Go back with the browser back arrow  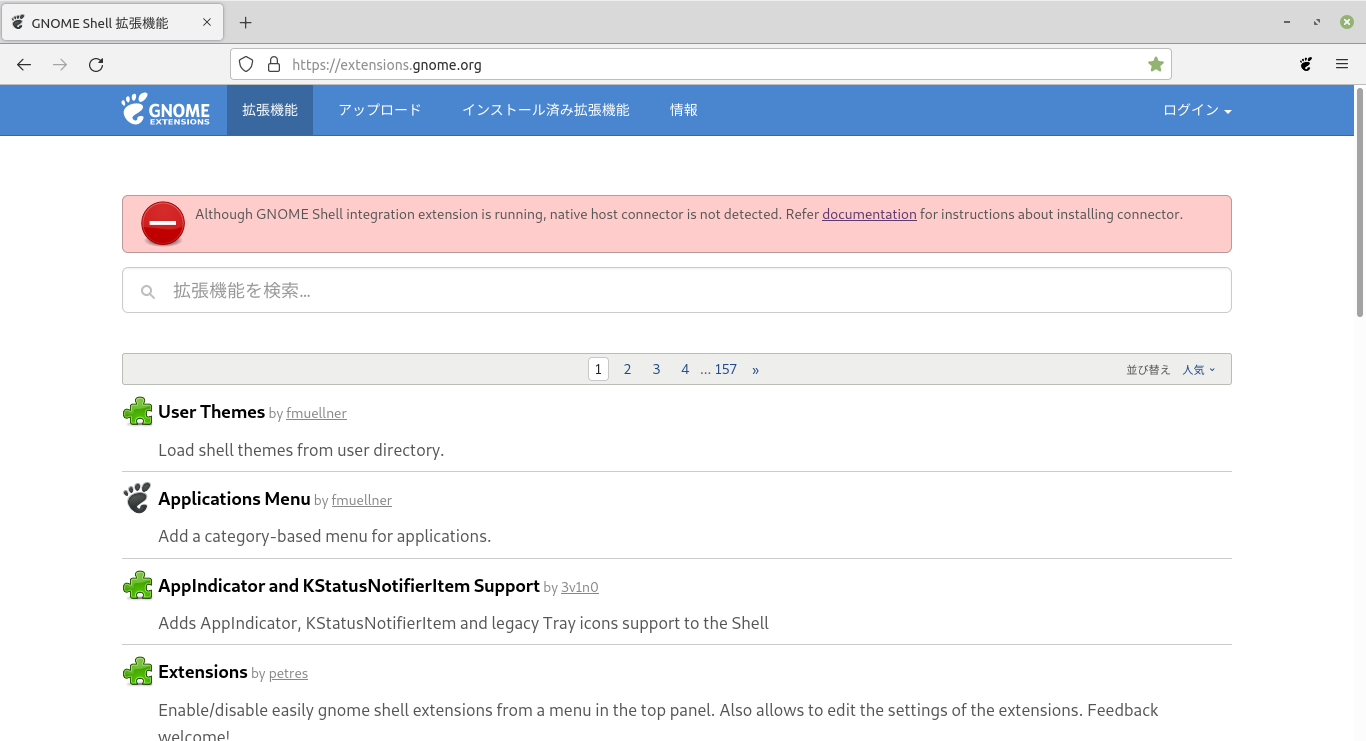(x=24, y=65)
